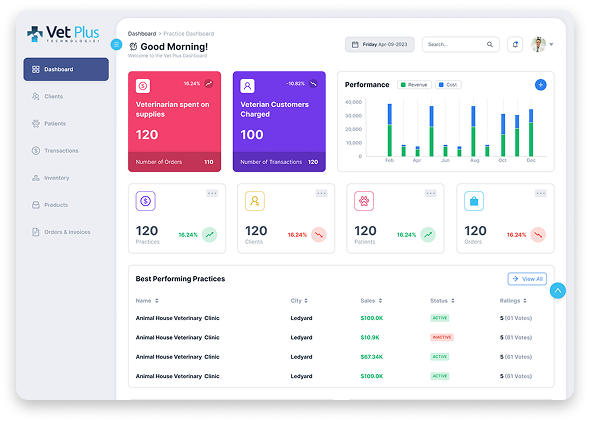
Task: Click the dollar icon on Practices card
Action: [x=146, y=201]
